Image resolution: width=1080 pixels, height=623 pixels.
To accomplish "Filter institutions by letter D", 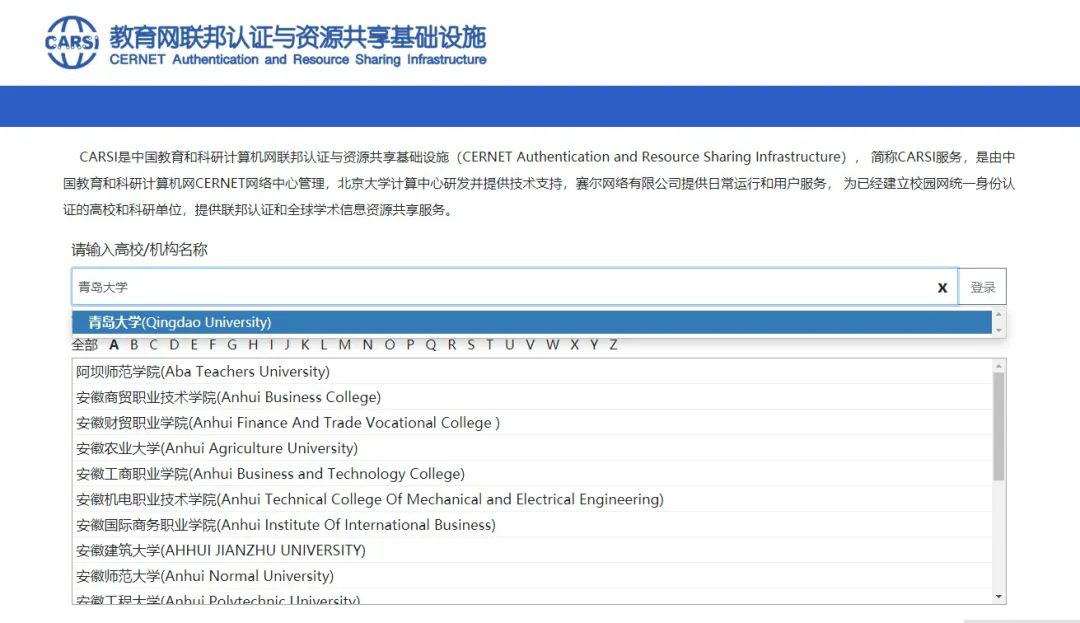I will point(174,344).
